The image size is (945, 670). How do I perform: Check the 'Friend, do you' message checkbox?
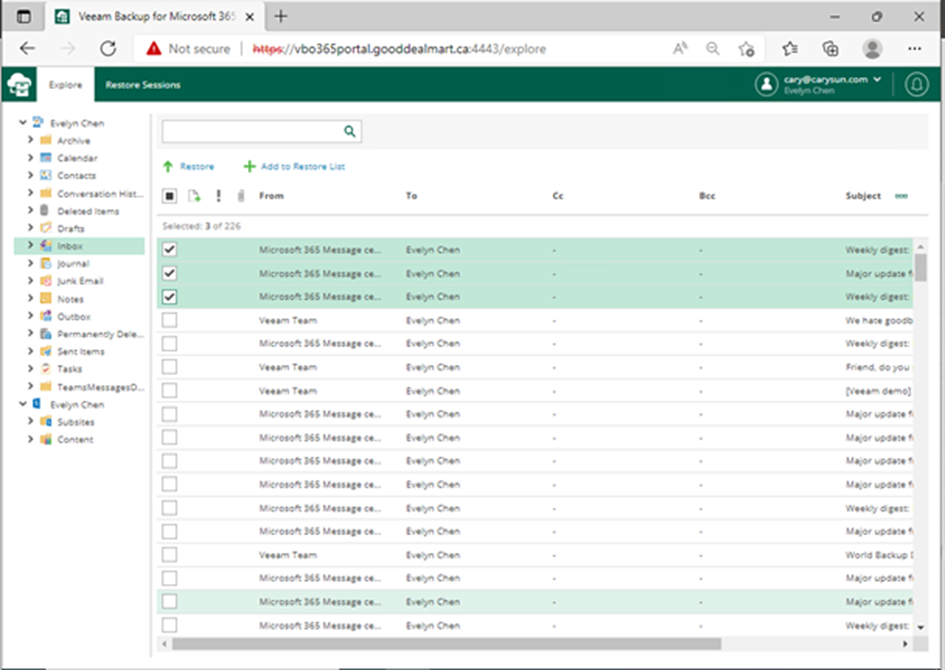[169, 367]
